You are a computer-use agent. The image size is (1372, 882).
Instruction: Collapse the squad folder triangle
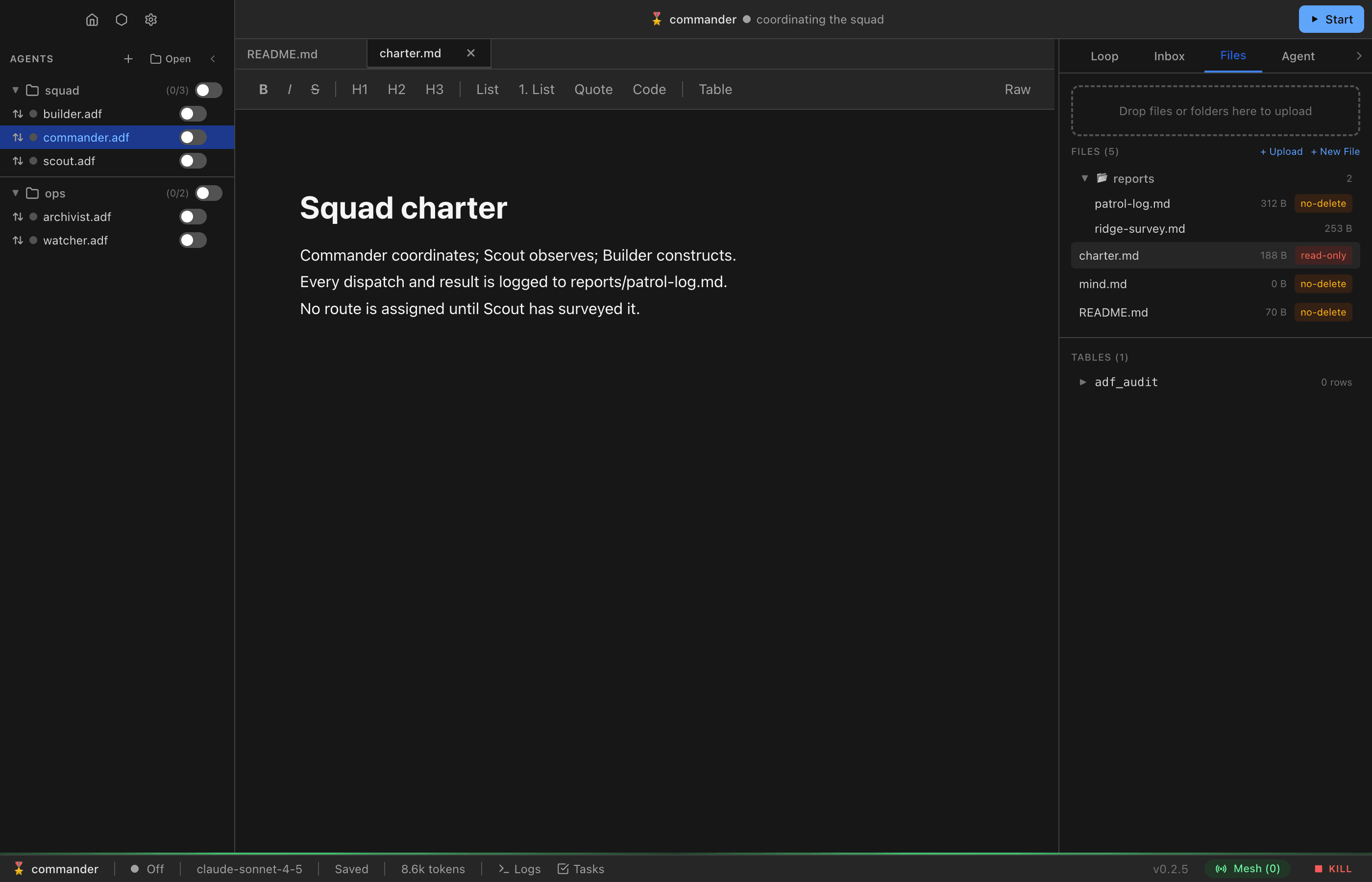(16, 91)
